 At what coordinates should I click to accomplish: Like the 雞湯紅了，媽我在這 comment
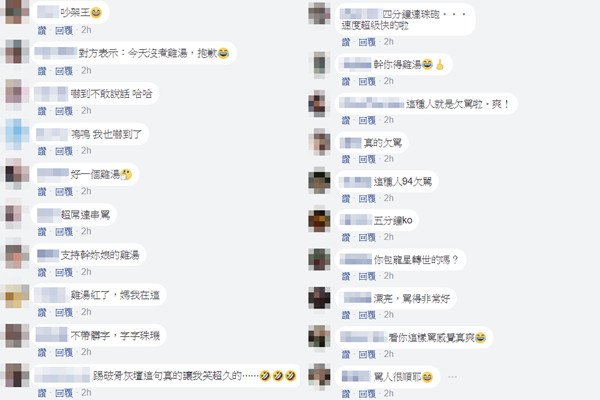pos(42,312)
